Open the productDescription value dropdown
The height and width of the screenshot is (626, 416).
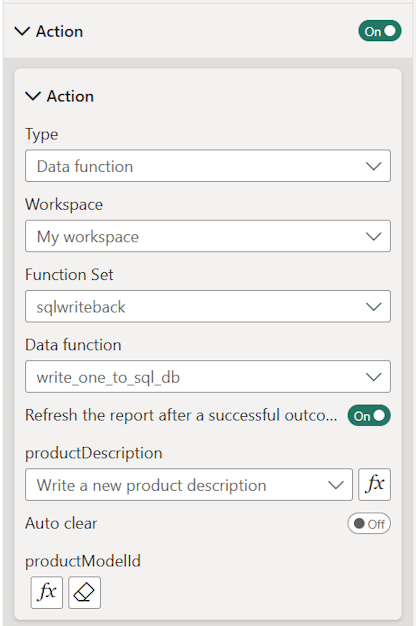click(189, 485)
